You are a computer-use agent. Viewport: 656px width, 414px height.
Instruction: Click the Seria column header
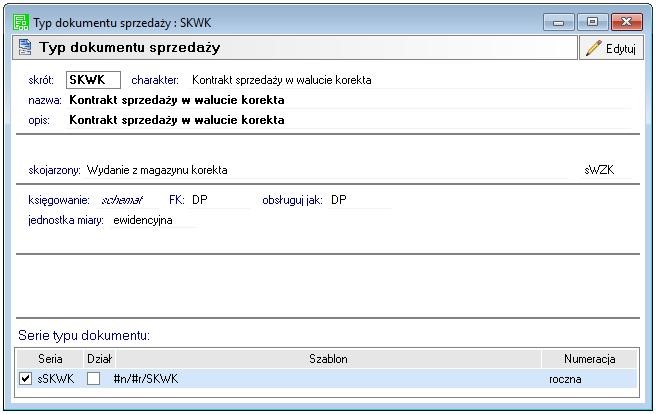pos(50,358)
